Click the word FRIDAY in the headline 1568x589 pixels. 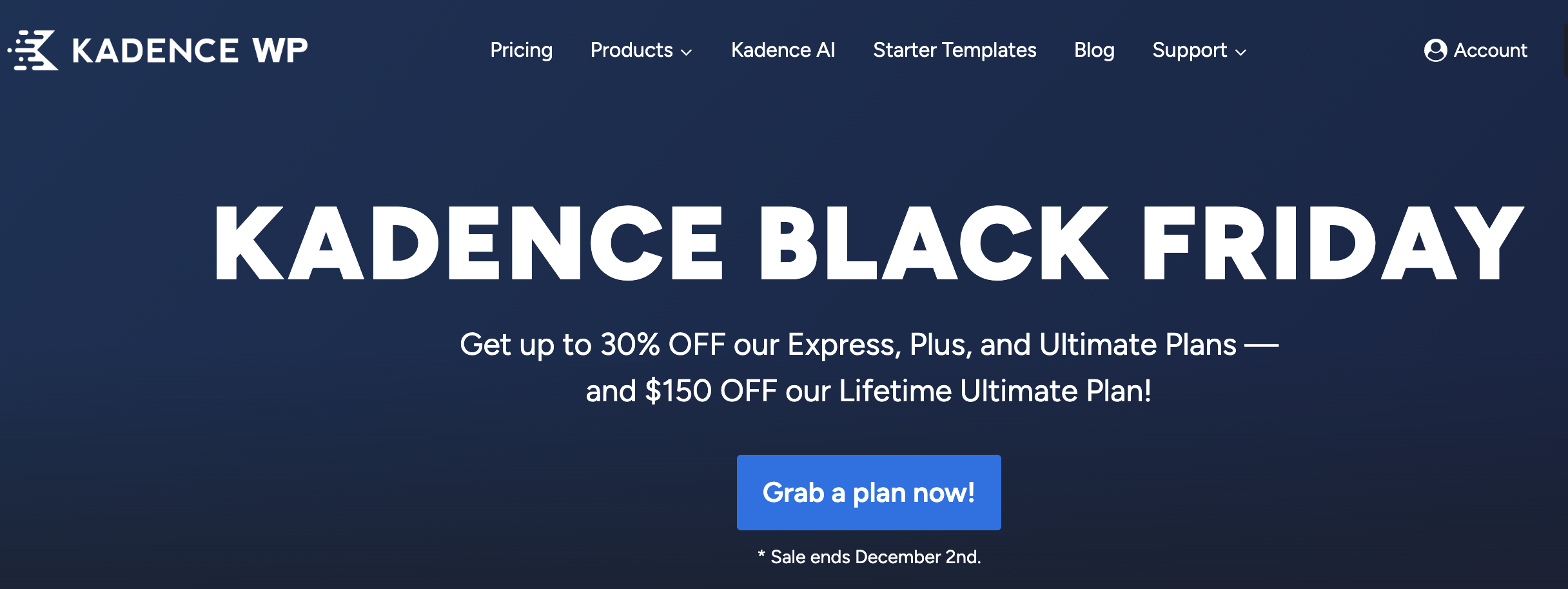pyautogui.click(x=1332, y=243)
